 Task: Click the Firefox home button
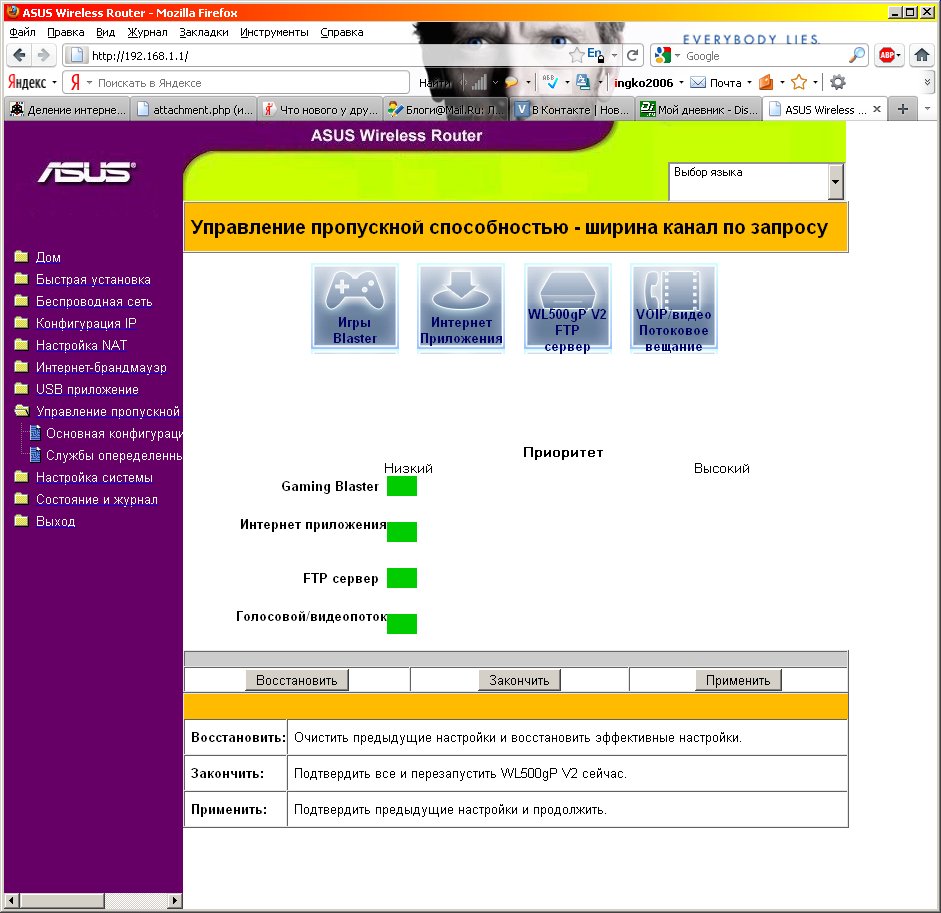coord(921,56)
